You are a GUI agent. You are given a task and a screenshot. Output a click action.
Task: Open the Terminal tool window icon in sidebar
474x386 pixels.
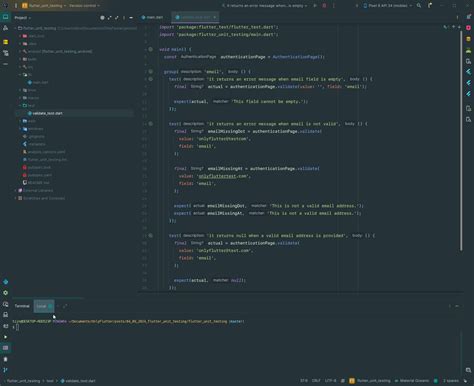(x=6, y=348)
